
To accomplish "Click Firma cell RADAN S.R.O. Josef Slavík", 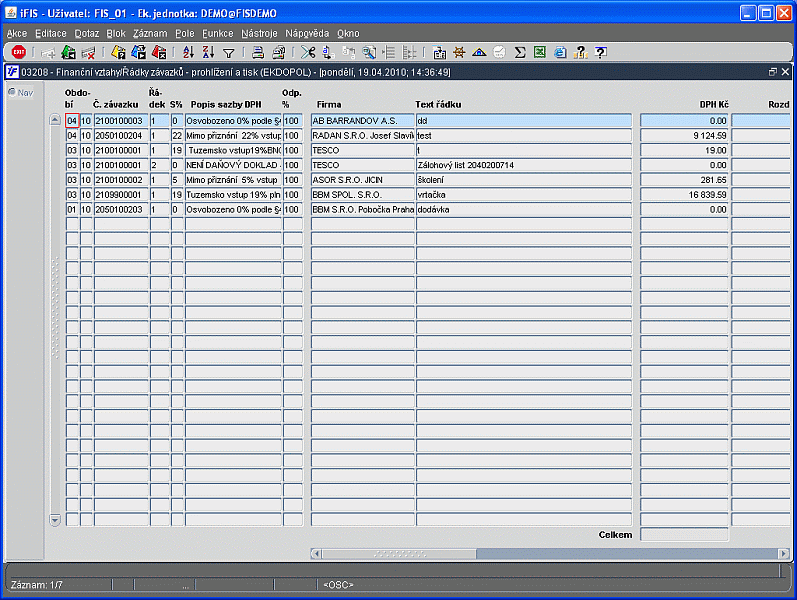I will (x=362, y=135).
